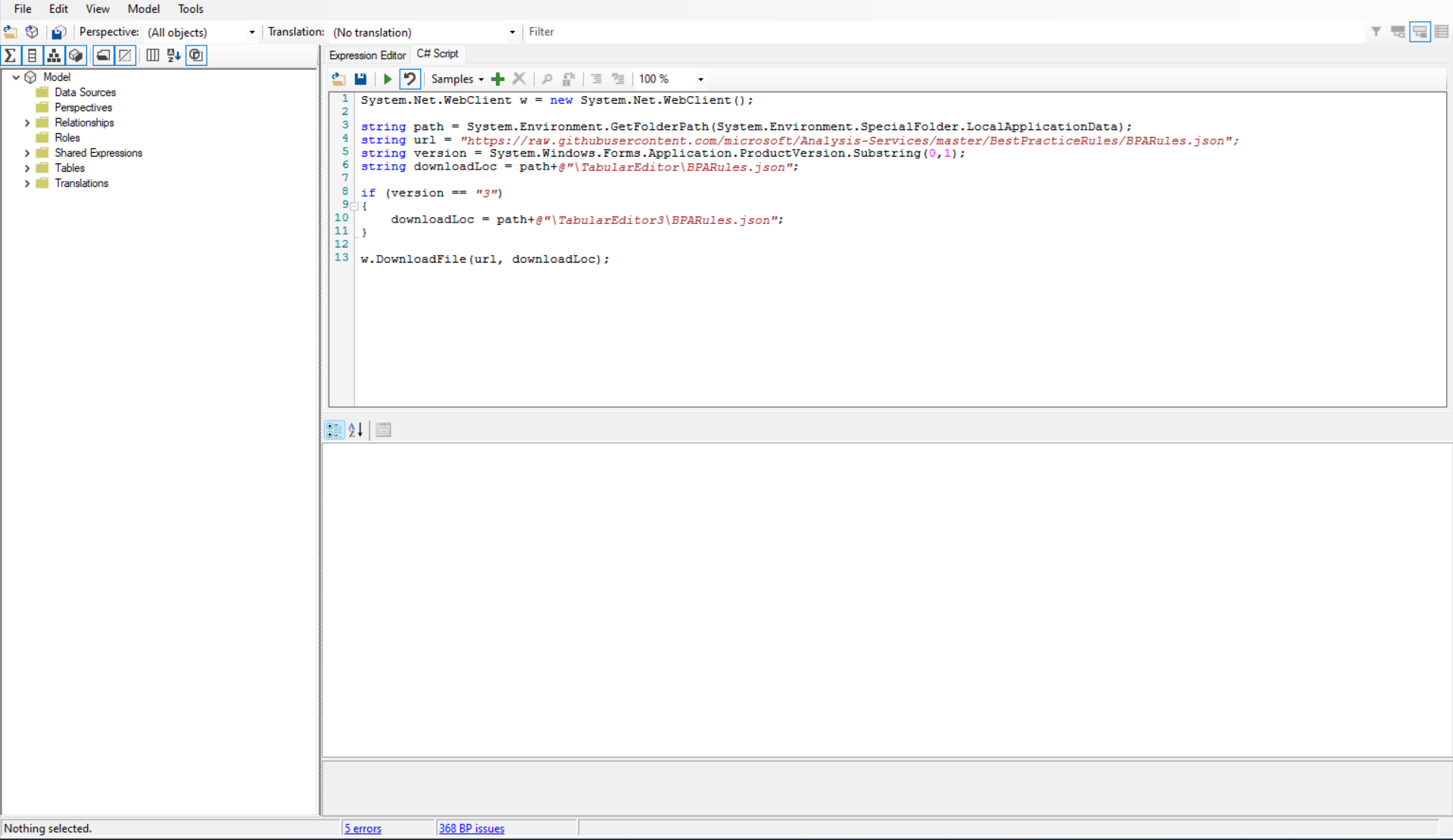Select hierarchical filter results by parent view
This screenshot has width=1453, height=840.
tap(1398, 32)
